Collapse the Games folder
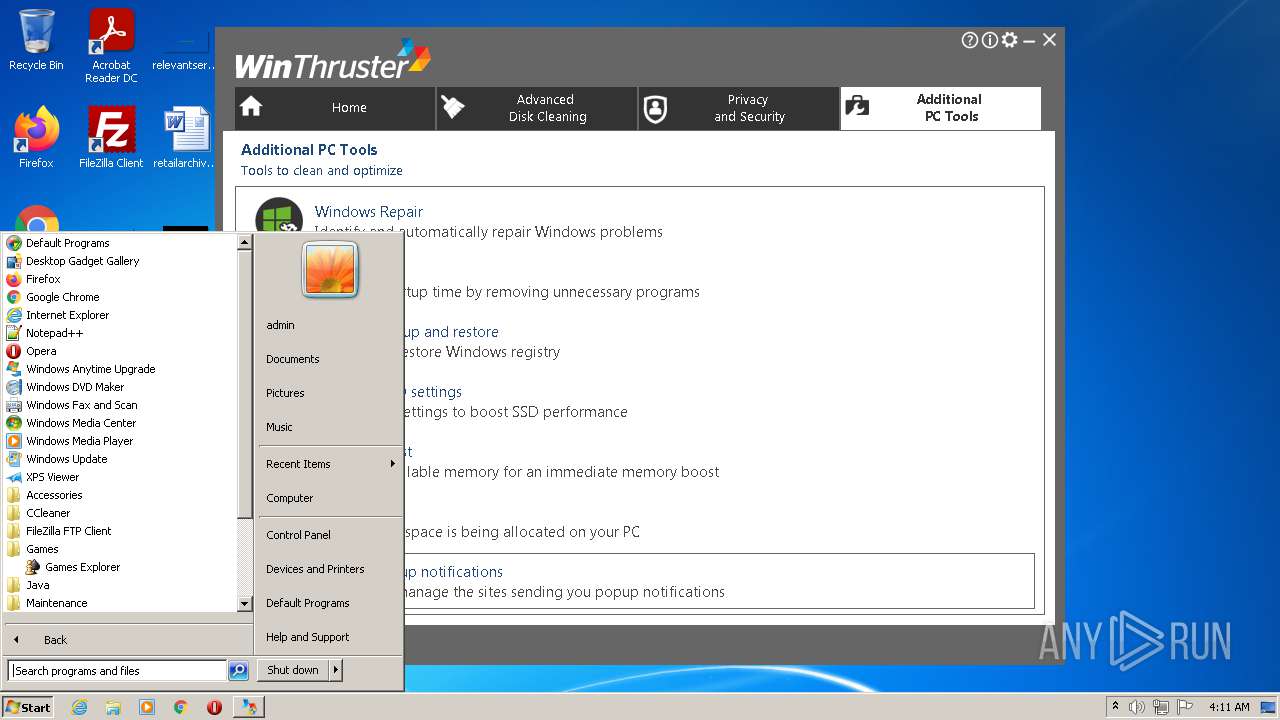The width and height of the screenshot is (1280, 720). click(42, 549)
